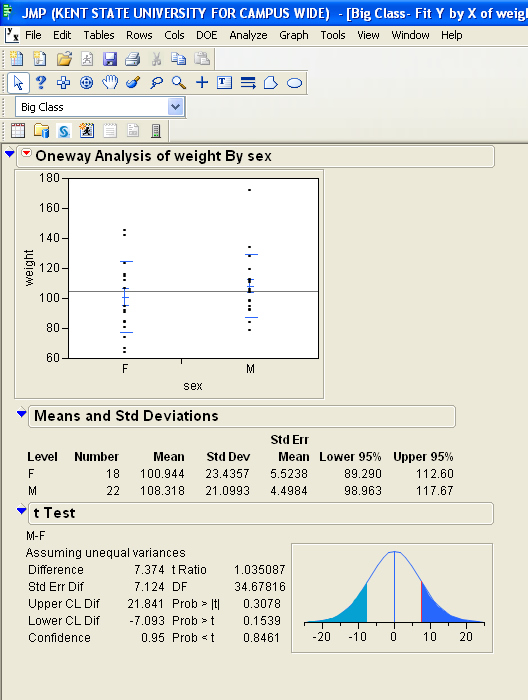Click the Save floppy disk icon
Image resolution: width=528 pixels, height=700 pixels.
click(109, 58)
